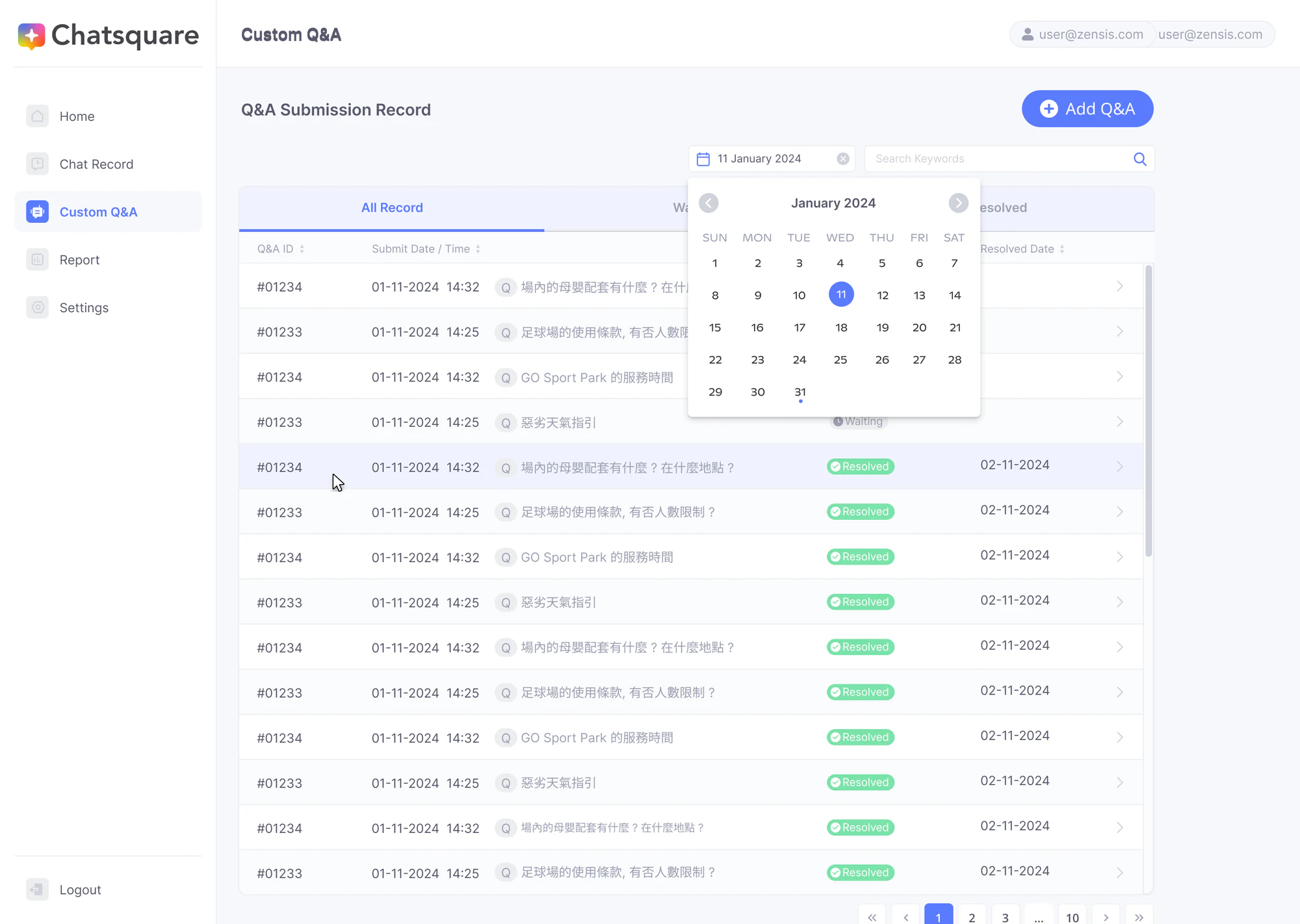The height and width of the screenshot is (924, 1300).
Task: Click Chat Record sidebar icon
Action: click(x=38, y=164)
